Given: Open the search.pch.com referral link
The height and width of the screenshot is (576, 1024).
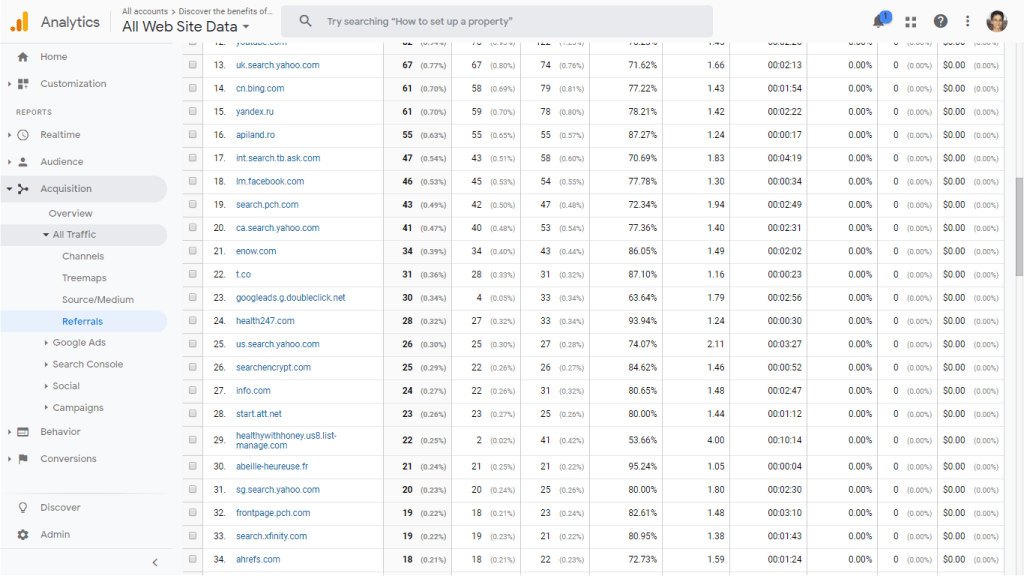Looking at the screenshot, I should tap(267, 204).
